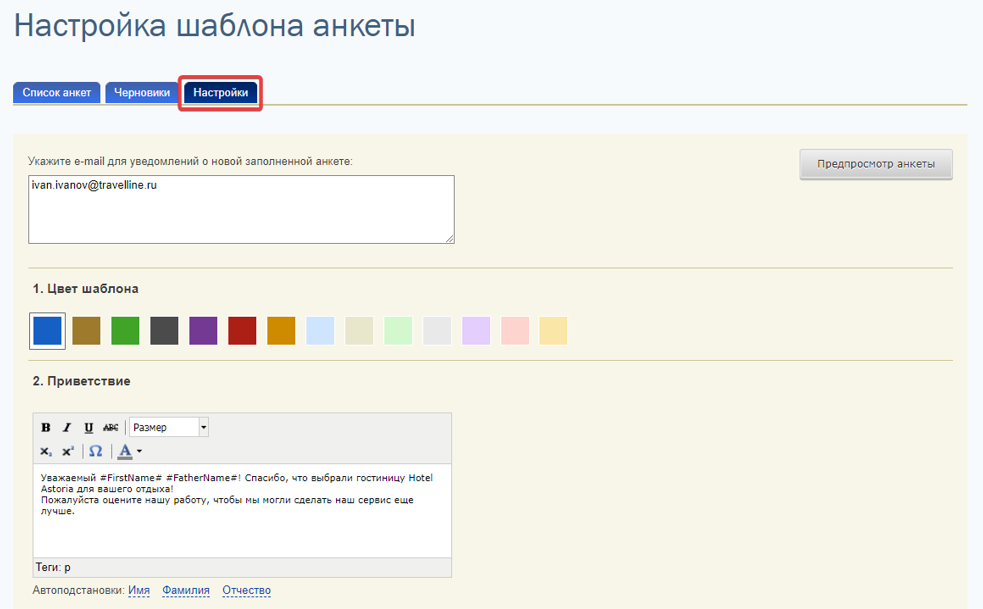Image resolution: width=983 pixels, height=609 pixels.
Task: Apply subscript formatting
Action: coord(46,451)
